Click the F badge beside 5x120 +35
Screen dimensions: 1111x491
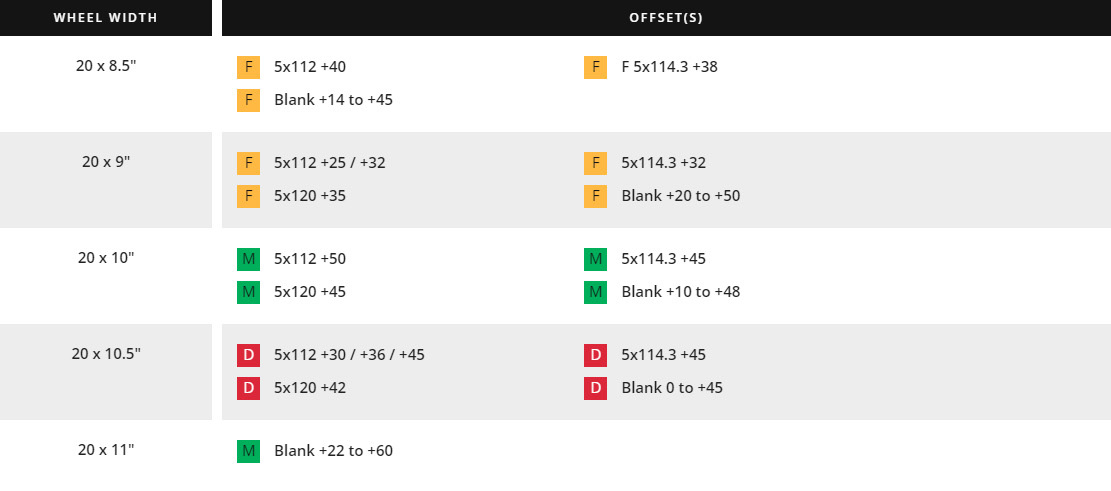248,196
